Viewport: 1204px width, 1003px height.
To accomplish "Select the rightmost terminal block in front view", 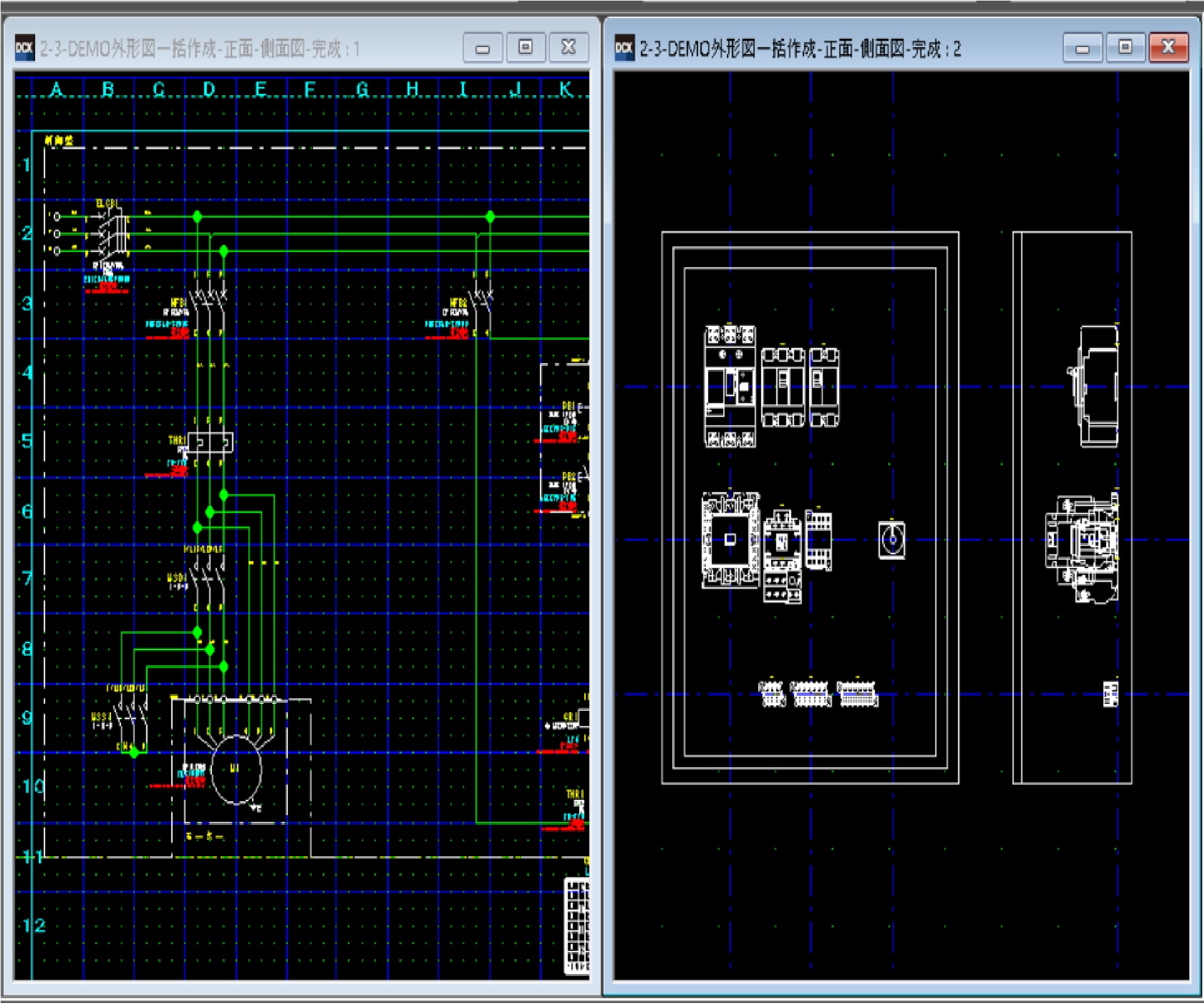I will 858,694.
